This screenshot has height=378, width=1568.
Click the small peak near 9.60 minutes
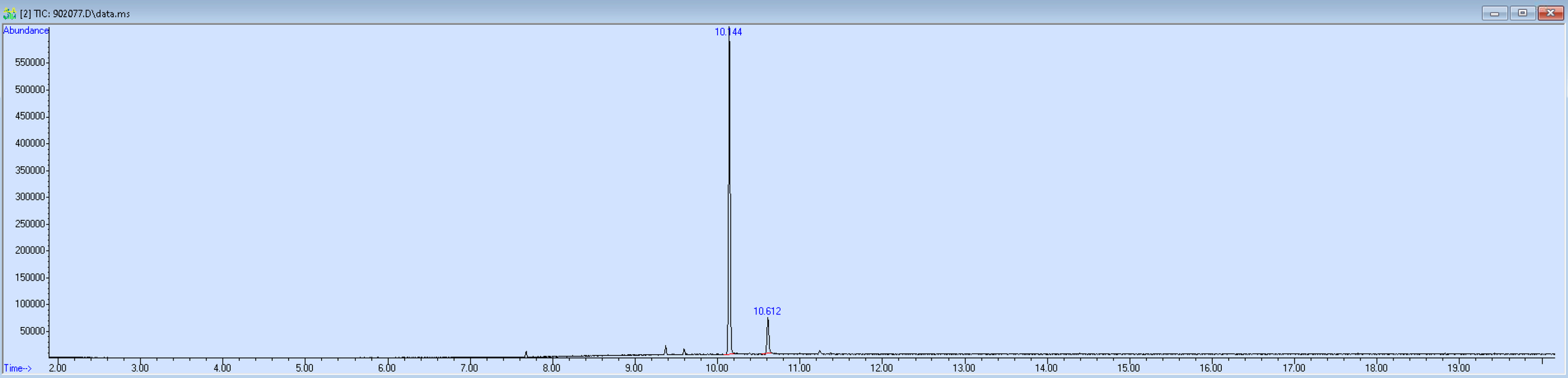pos(684,352)
